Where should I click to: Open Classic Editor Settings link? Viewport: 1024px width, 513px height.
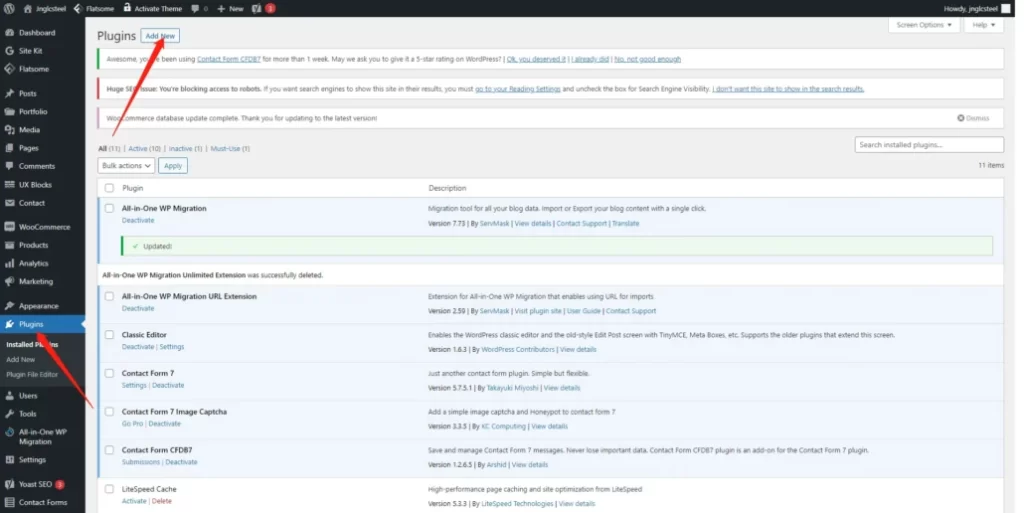tap(172, 347)
